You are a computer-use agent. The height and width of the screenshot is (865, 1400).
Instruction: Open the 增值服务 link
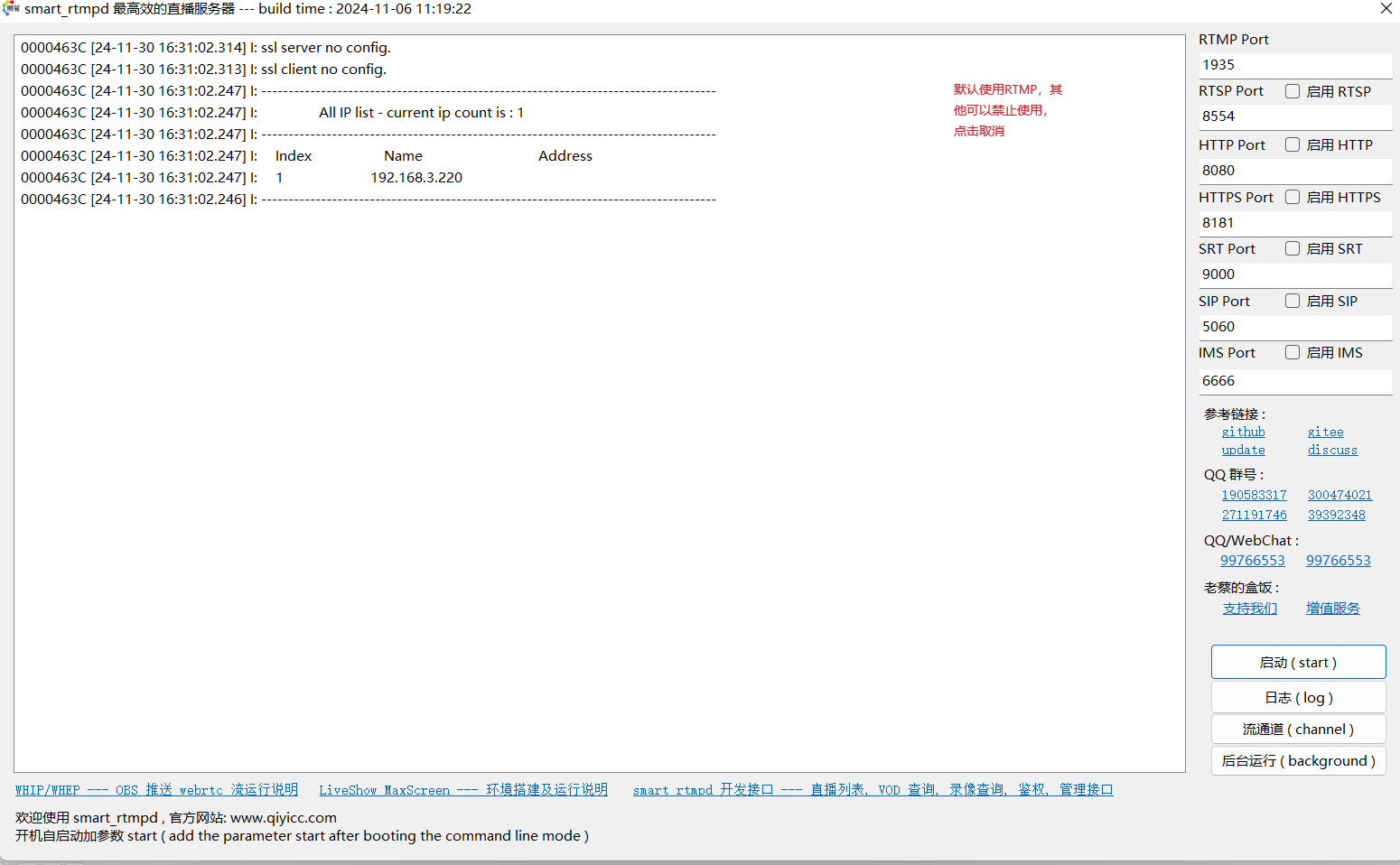pos(1332,609)
